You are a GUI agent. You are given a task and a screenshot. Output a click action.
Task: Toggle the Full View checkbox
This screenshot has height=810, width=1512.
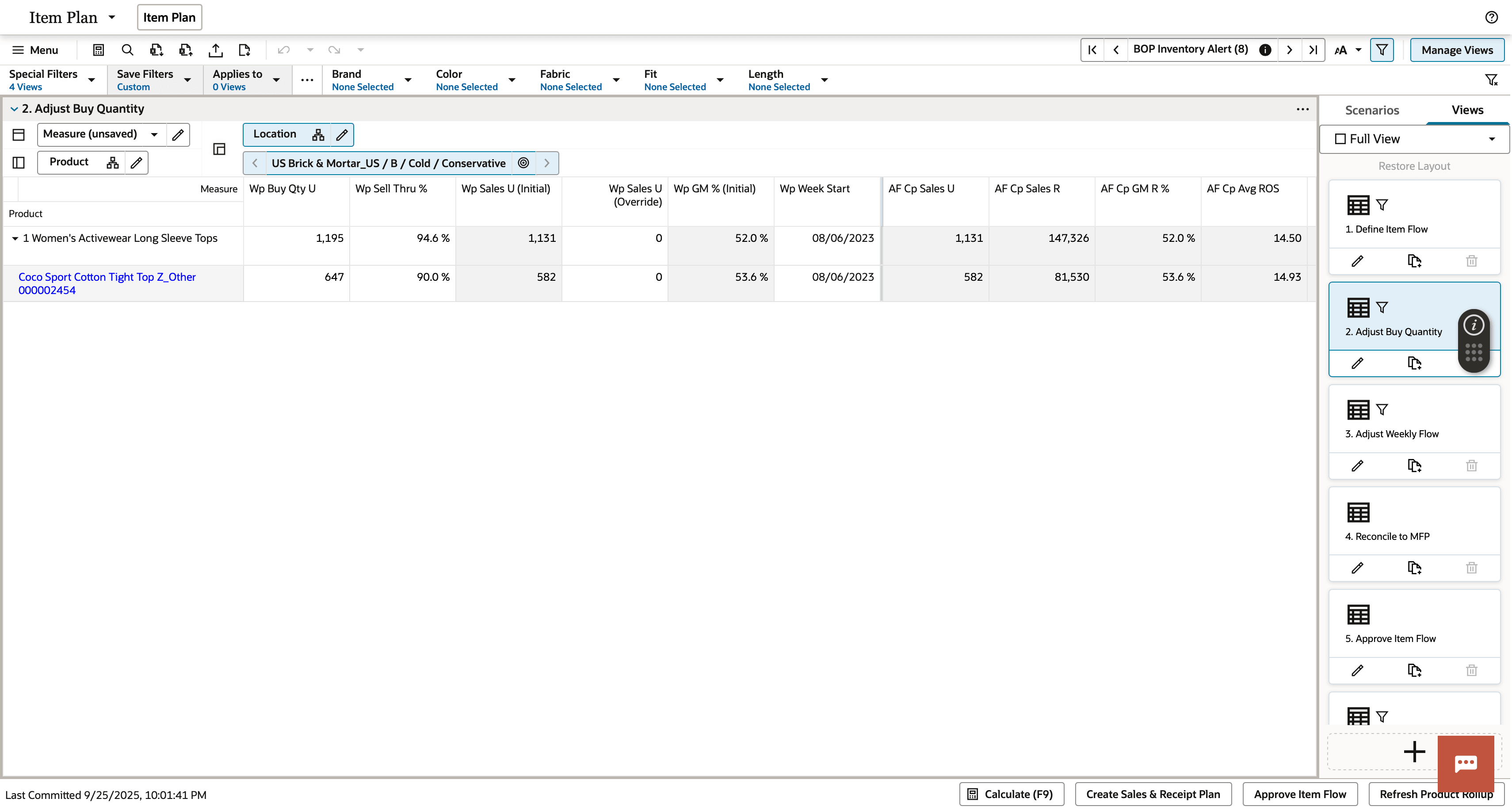[x=1341, y=138]
